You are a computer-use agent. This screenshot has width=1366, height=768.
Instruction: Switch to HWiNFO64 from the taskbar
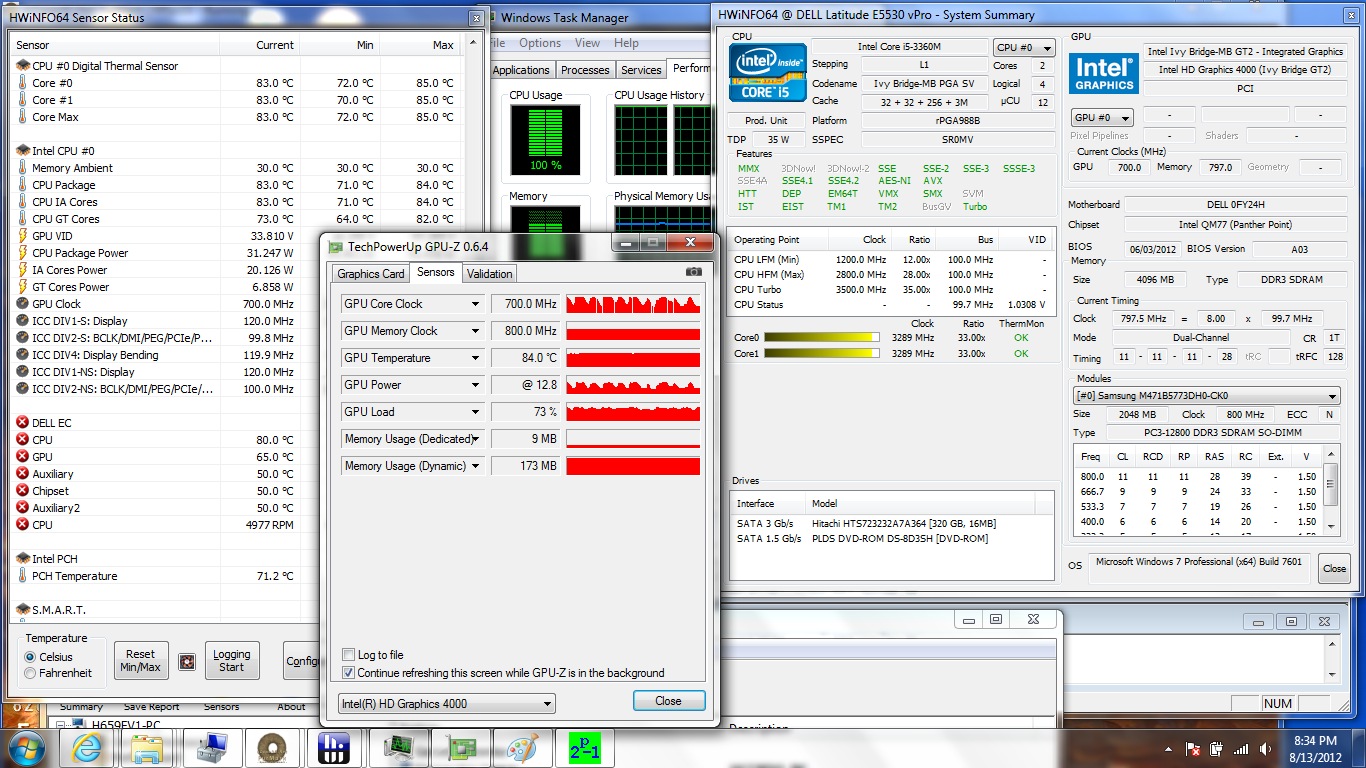(332, 748)
